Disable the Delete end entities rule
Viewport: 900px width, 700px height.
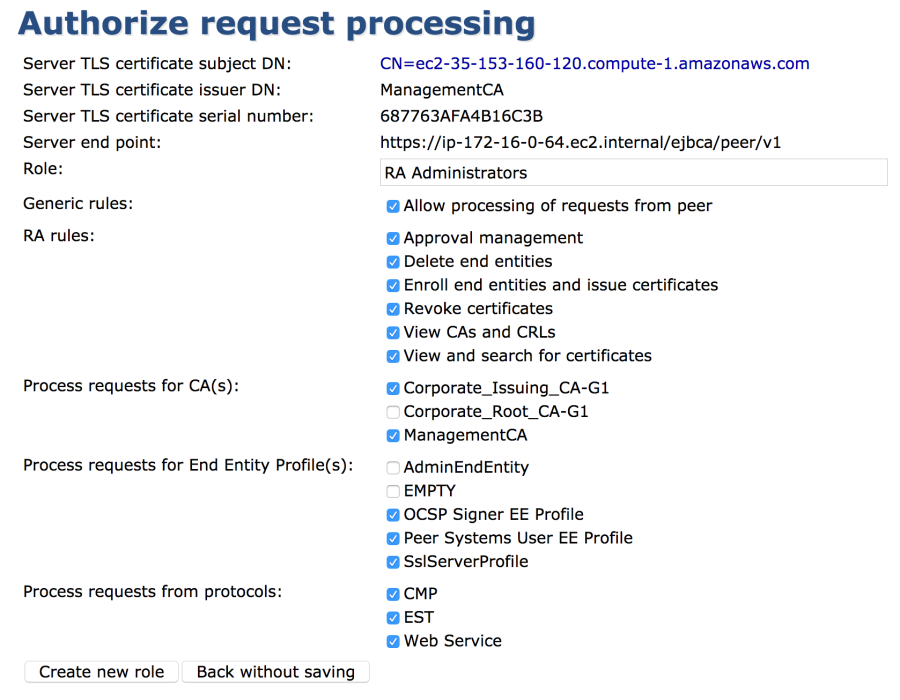point(393,262)
